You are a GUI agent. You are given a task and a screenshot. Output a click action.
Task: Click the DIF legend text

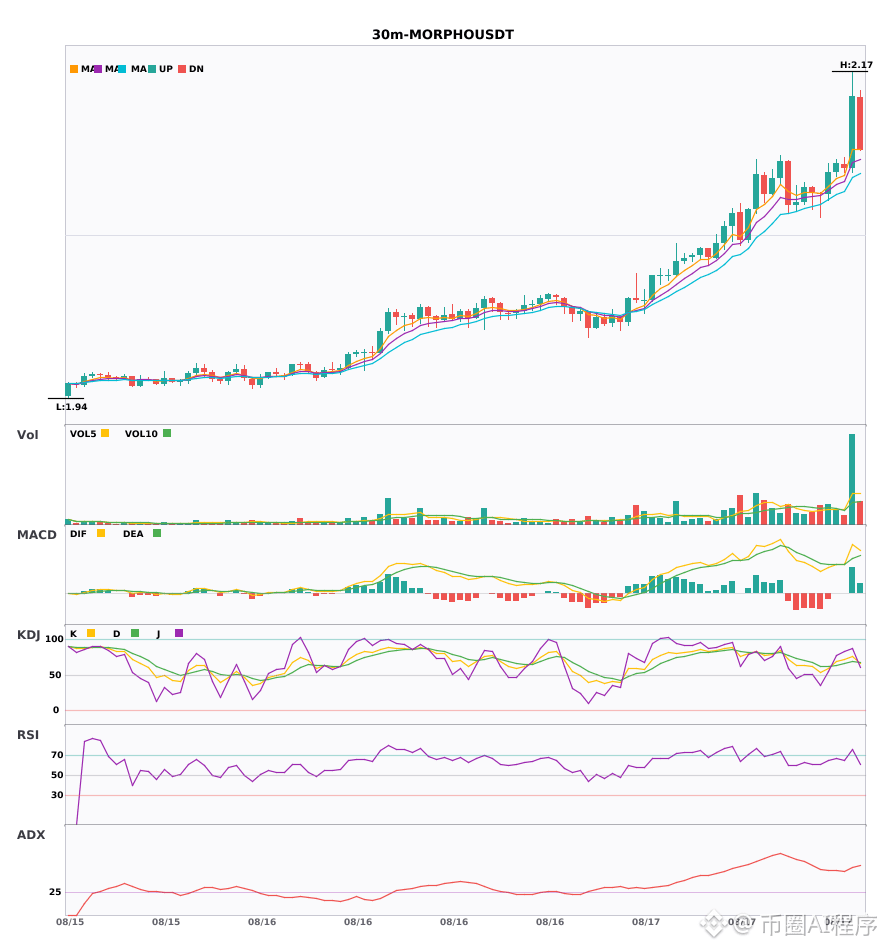(x=78, y=534)
